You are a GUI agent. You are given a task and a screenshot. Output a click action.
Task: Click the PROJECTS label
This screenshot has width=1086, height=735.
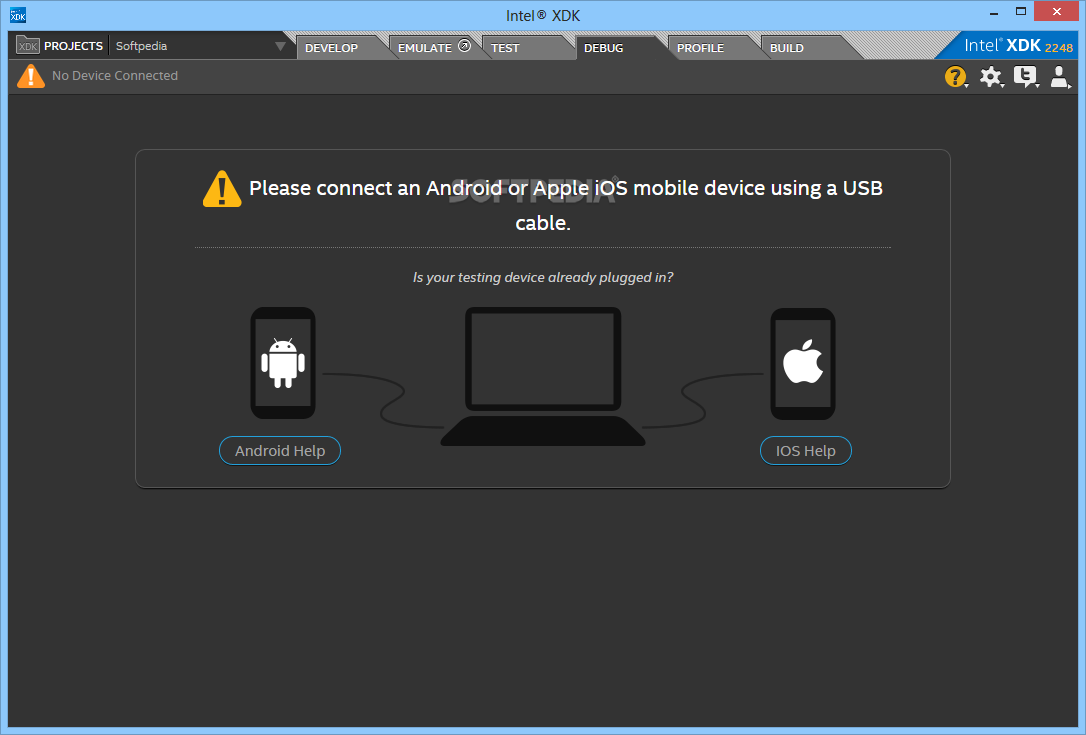coord(73,46)
